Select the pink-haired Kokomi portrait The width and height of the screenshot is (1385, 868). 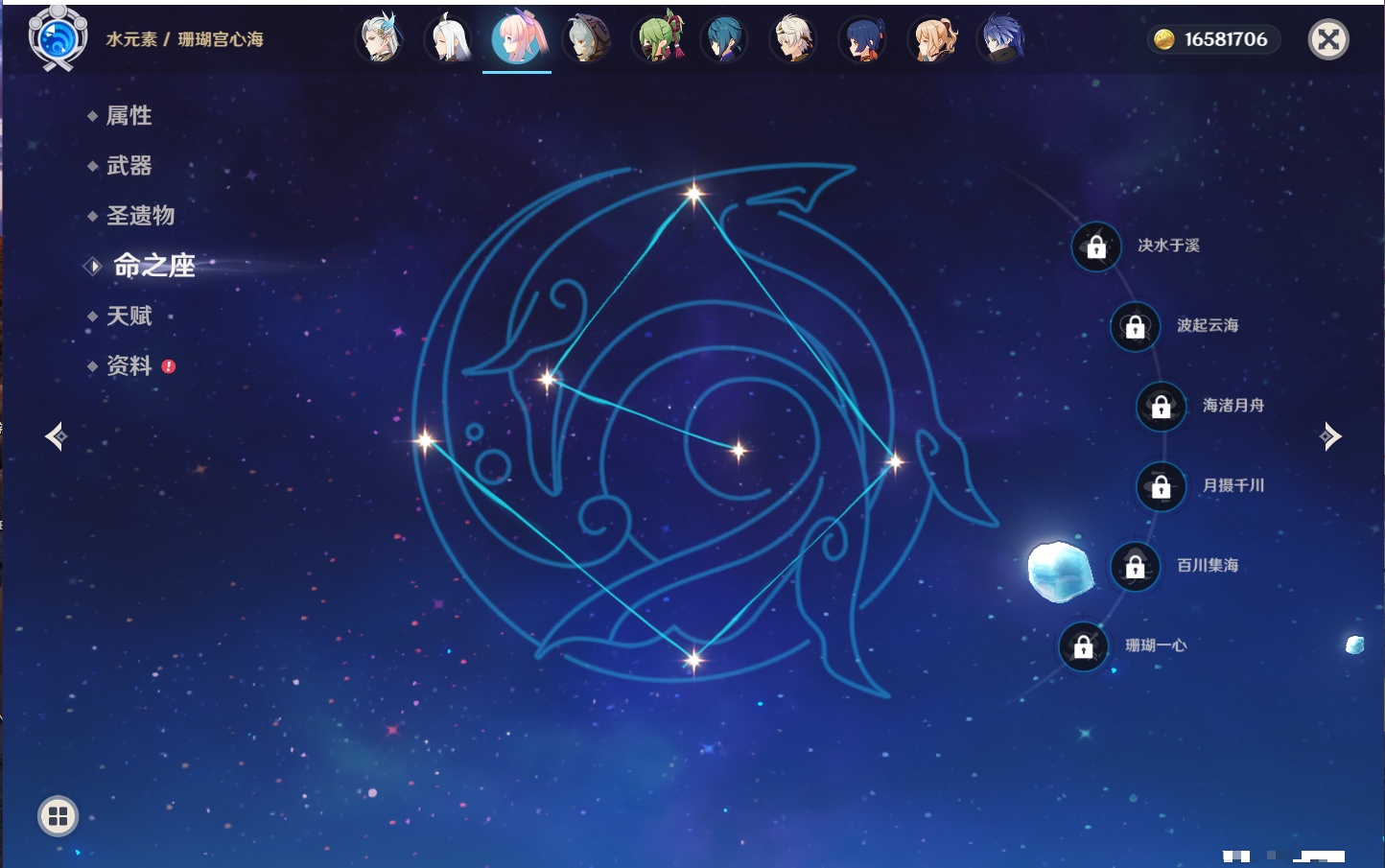(x=518, y=38)
